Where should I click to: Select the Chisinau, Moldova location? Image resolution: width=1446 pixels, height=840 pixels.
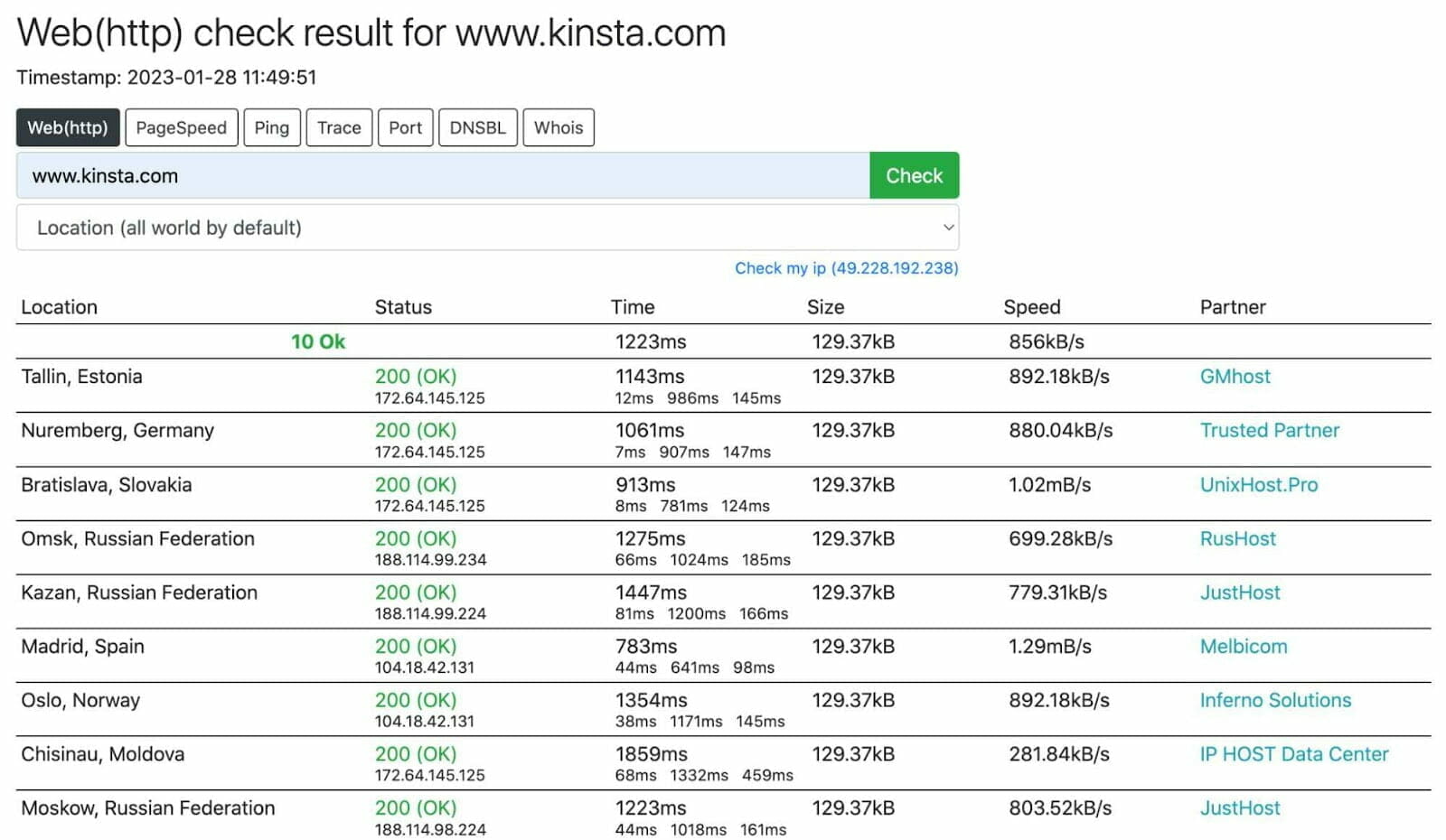(x=103, y=754)
